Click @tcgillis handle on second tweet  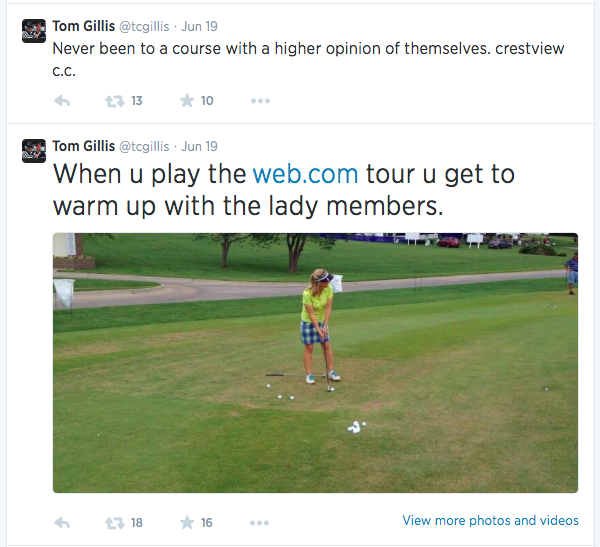pos(144,146)
